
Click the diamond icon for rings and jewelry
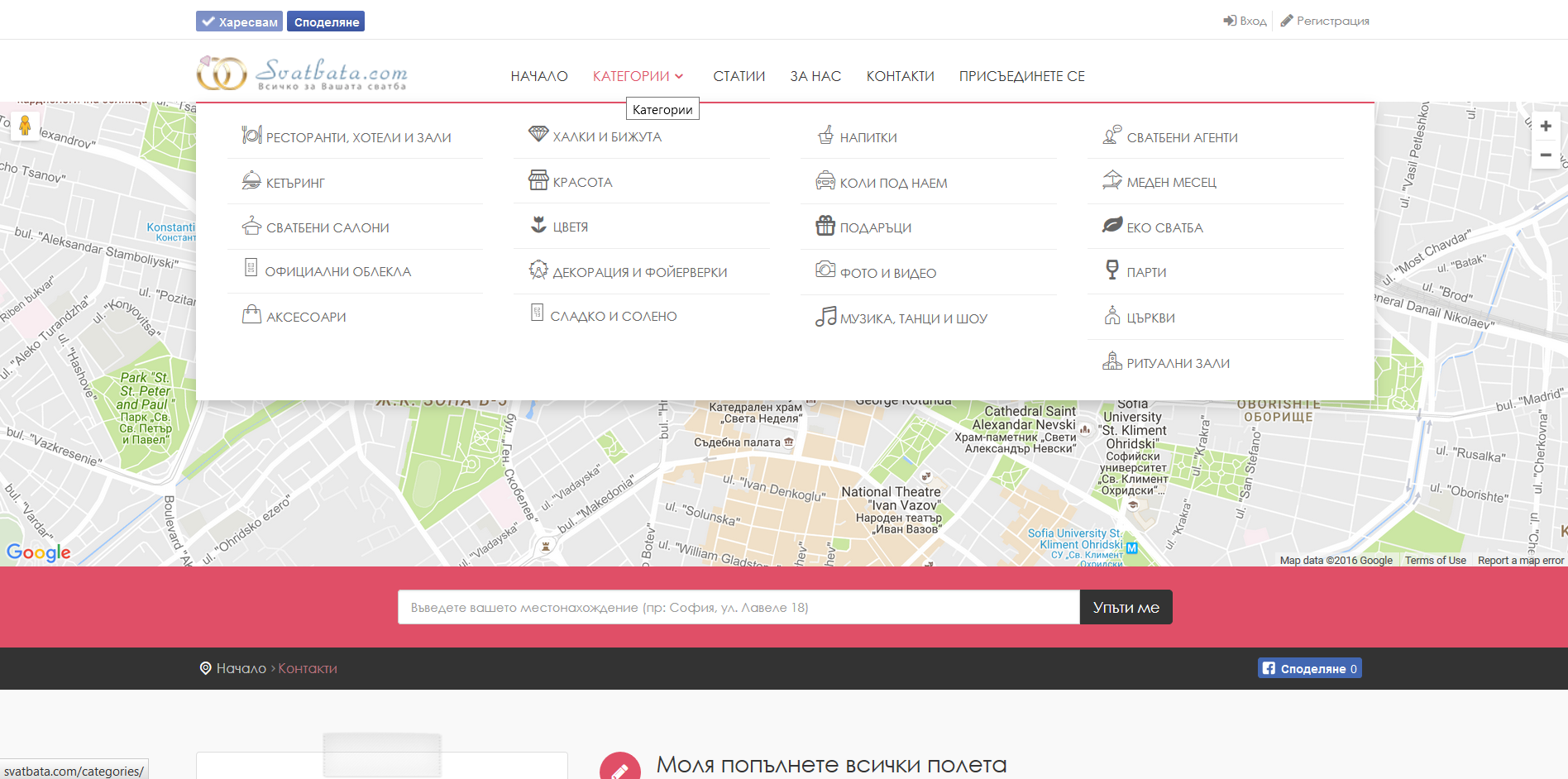coord(538,133)
